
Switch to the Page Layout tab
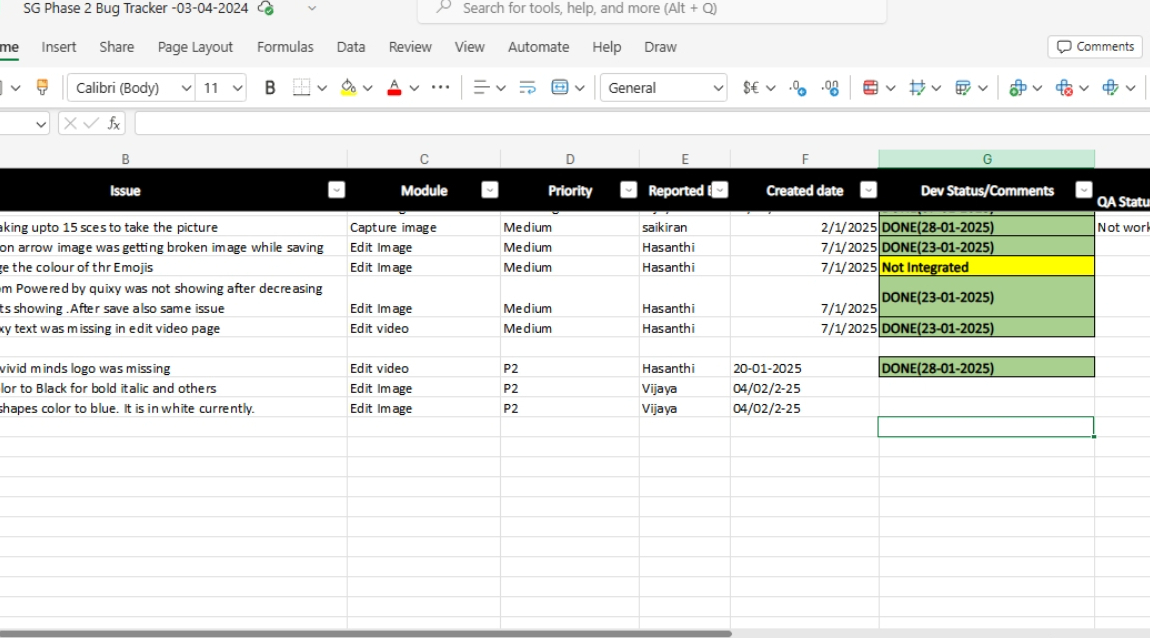[195, 47]
